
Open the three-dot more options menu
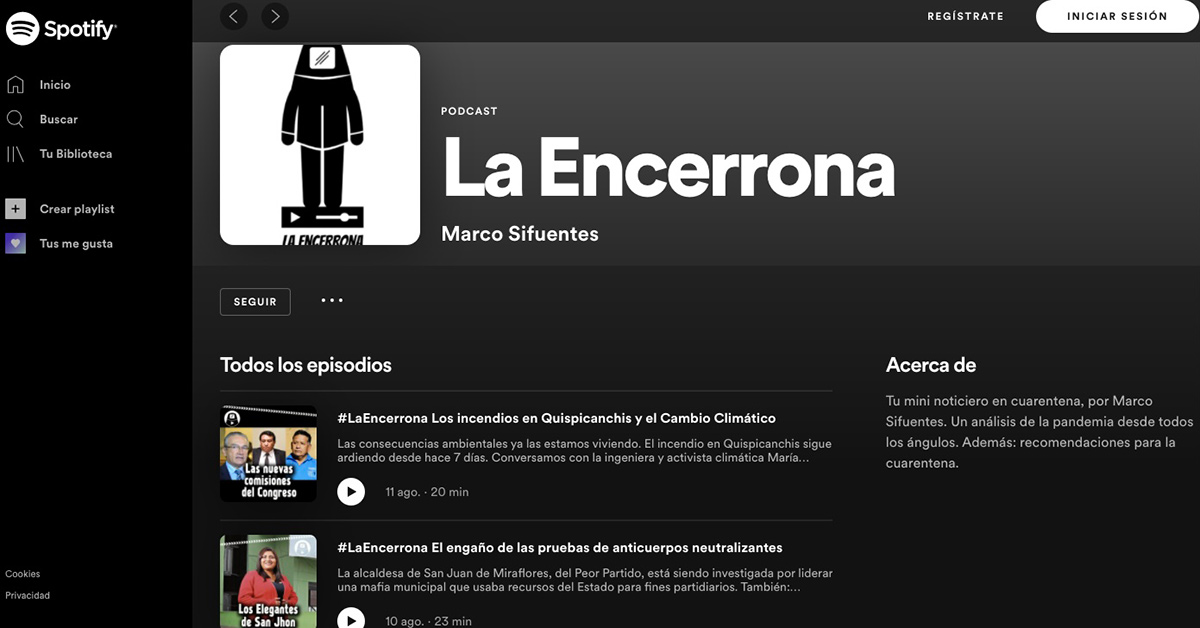coord(332,300)
